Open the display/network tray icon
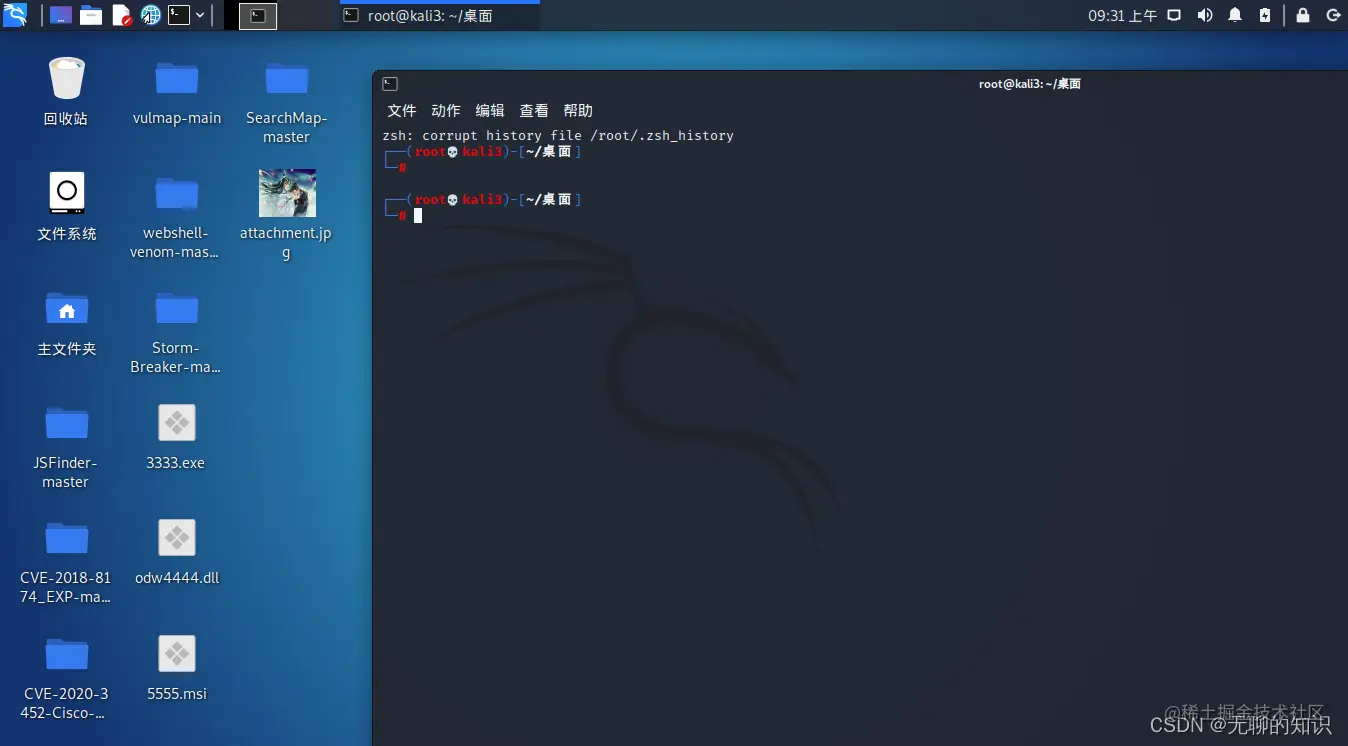Screen dimensions: 1348x746 (1175, 15)
